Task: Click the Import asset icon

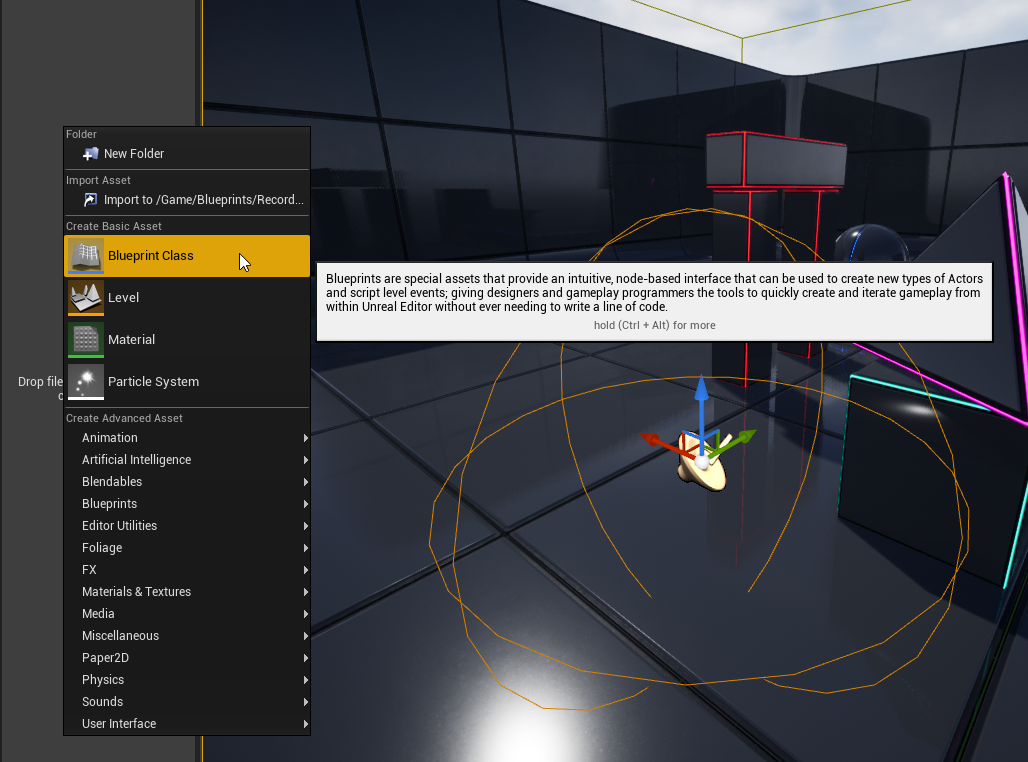Action: (x=90, y=200)
